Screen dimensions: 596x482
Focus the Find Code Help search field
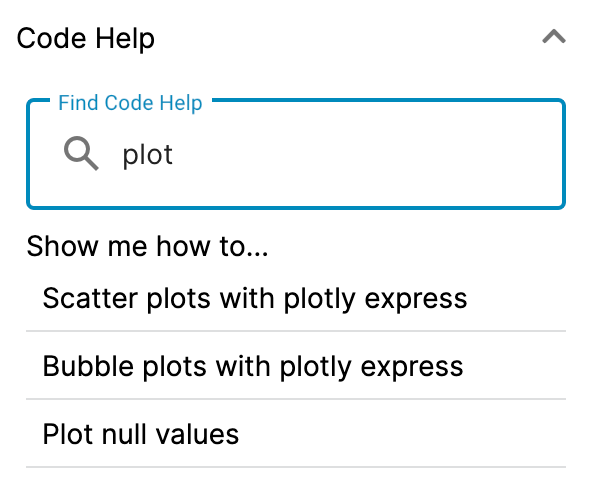tap(296, 154)
